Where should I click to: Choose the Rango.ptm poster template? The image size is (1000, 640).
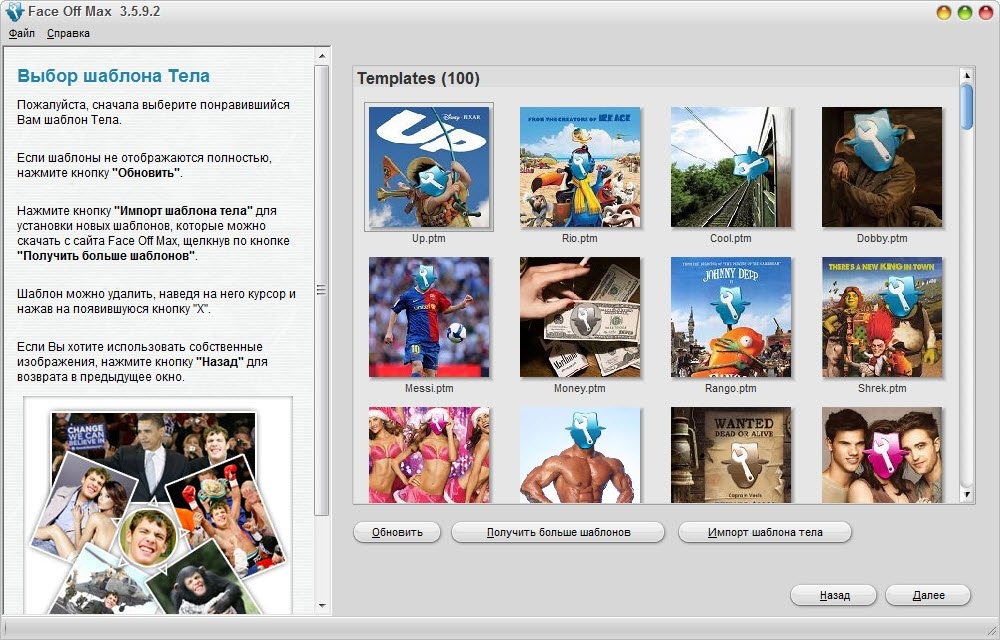coord(731,317)
